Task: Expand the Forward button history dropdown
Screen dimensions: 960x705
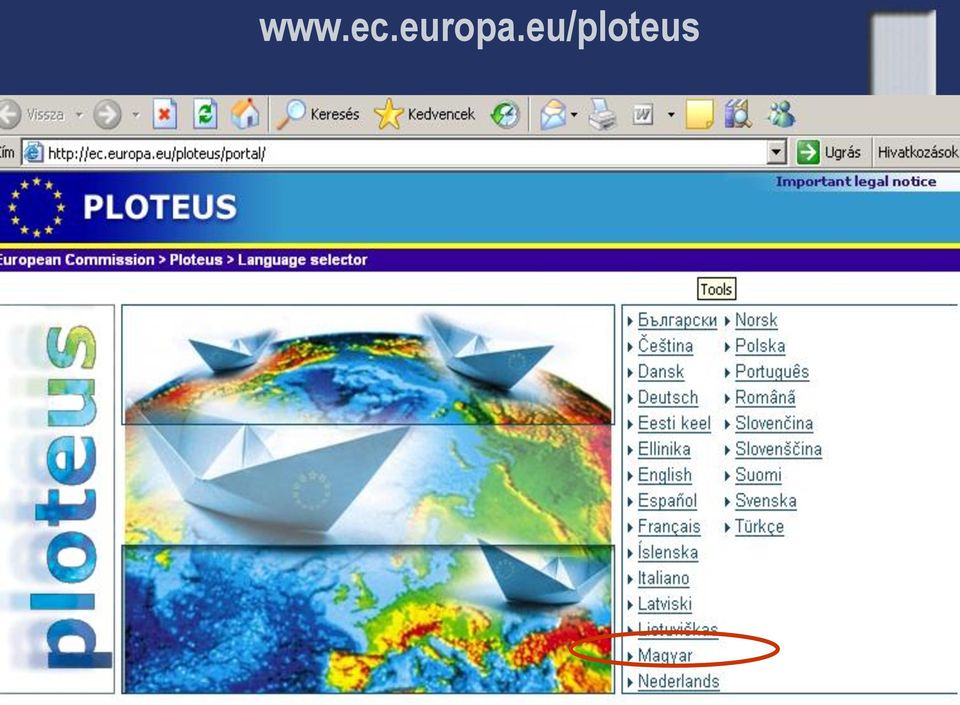Action: click(135, 114)
